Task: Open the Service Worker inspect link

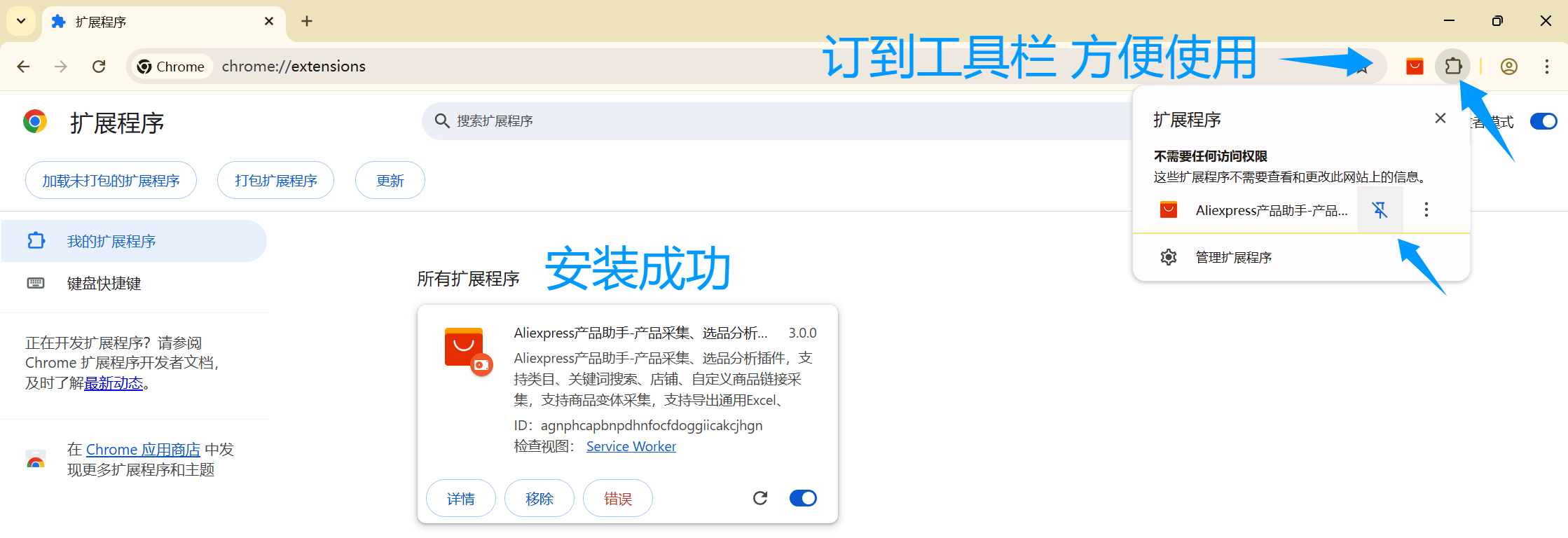Action: point(631,446)
